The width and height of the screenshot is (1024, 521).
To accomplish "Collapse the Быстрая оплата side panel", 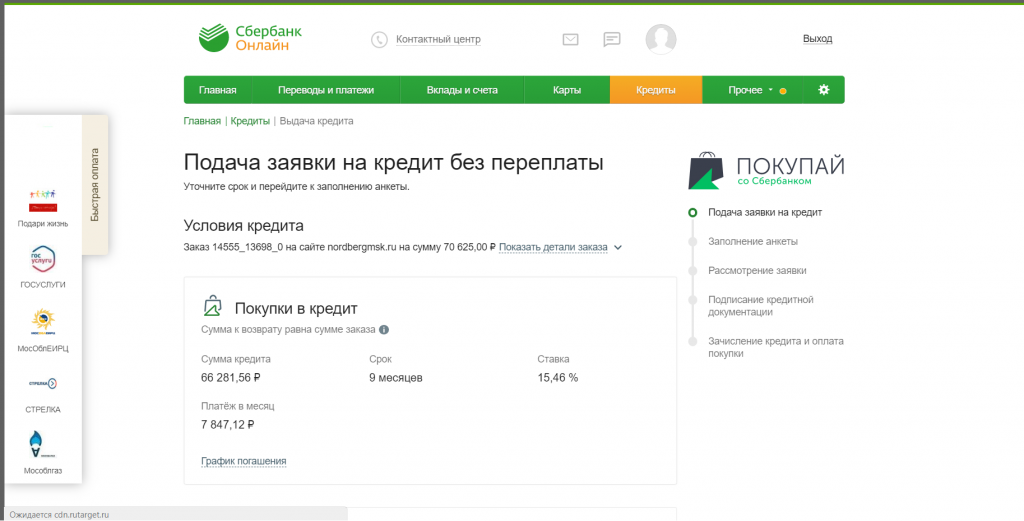I will coord(95,185).
